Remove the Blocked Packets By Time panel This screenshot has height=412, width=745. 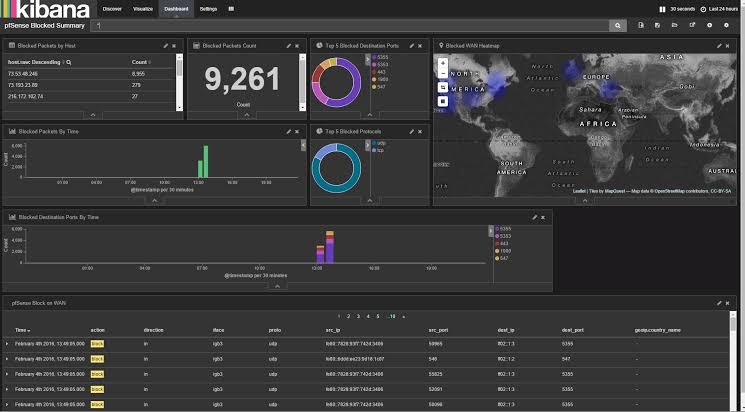point(297,132)
